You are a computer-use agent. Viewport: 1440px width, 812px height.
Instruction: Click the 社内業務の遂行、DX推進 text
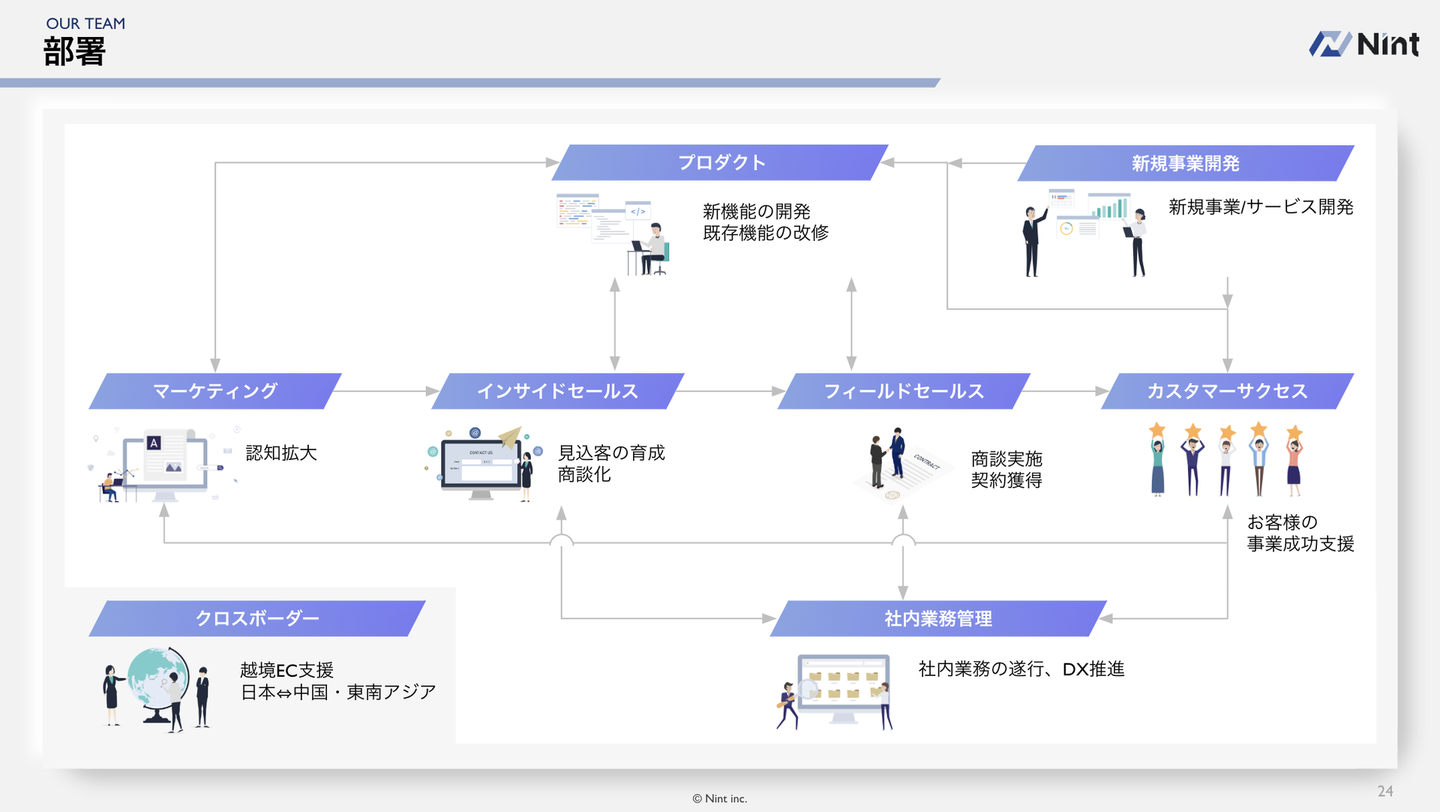tap(1021, 669)
